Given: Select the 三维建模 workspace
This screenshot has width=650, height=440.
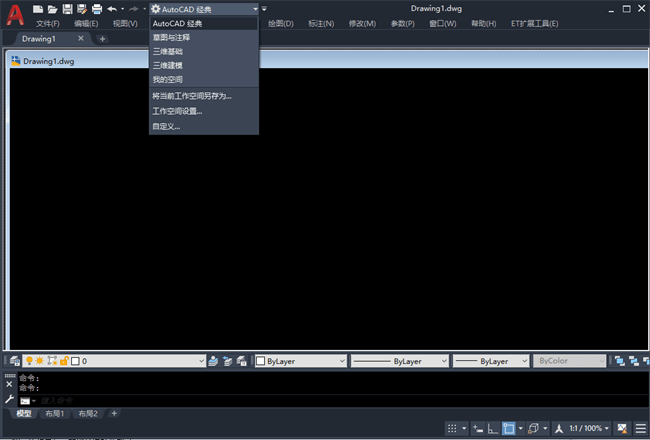Looking at the screenshot, I should coord(204,66).
